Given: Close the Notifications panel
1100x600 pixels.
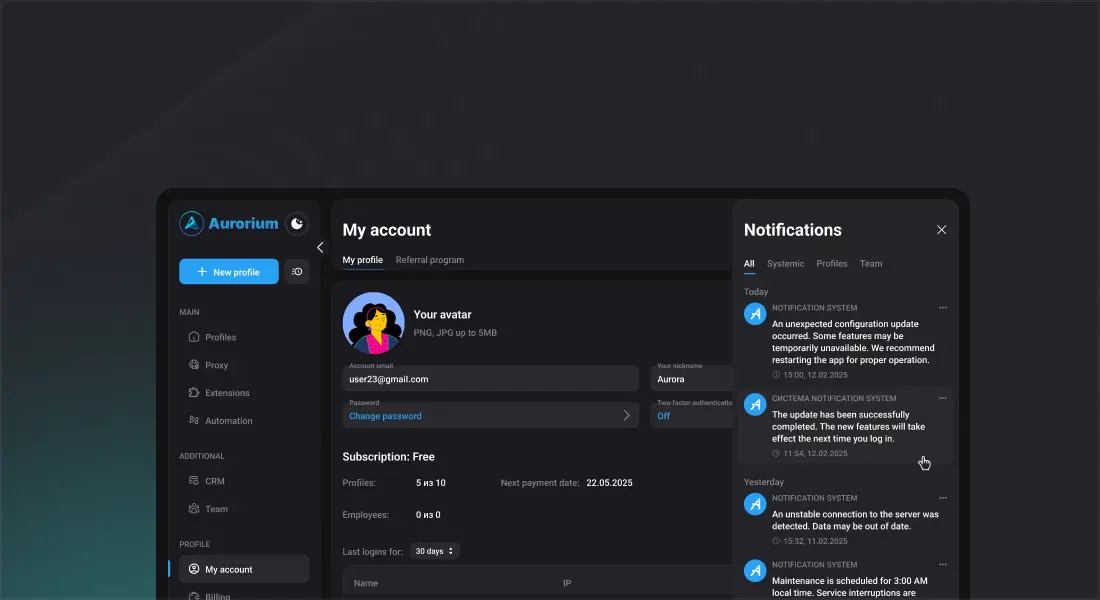Looking at the screenshot, I should (941, 230).
